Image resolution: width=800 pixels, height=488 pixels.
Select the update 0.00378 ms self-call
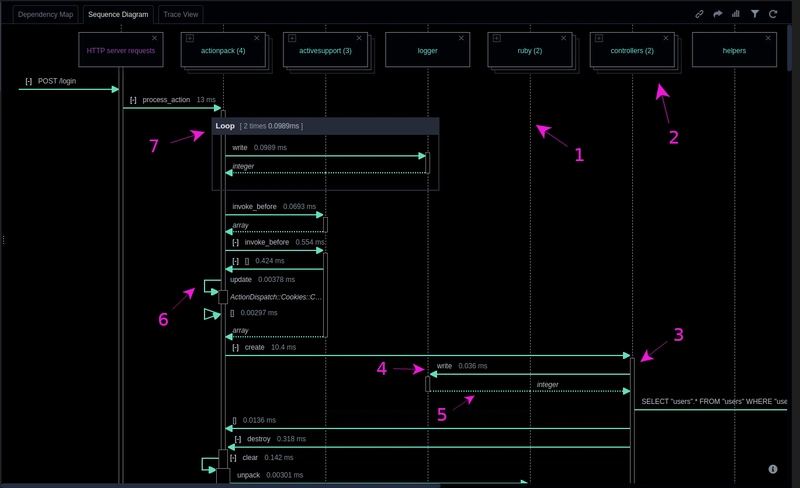262,279
